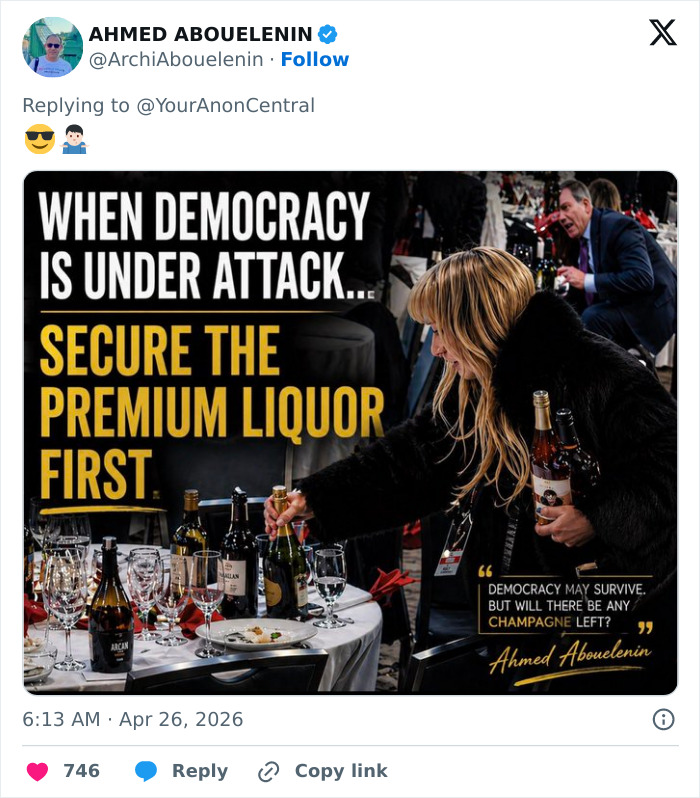Click the X logo icon

click(x=662, y=33)
